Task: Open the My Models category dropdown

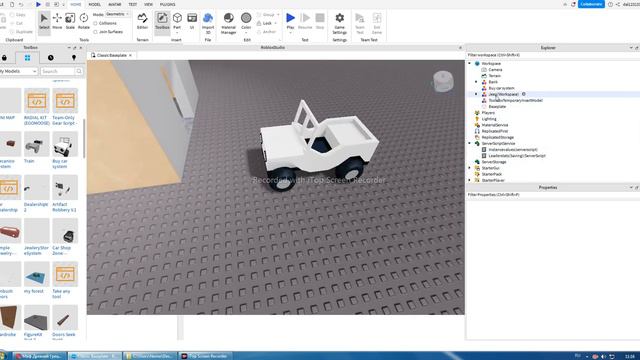Action: click(18, 71)
